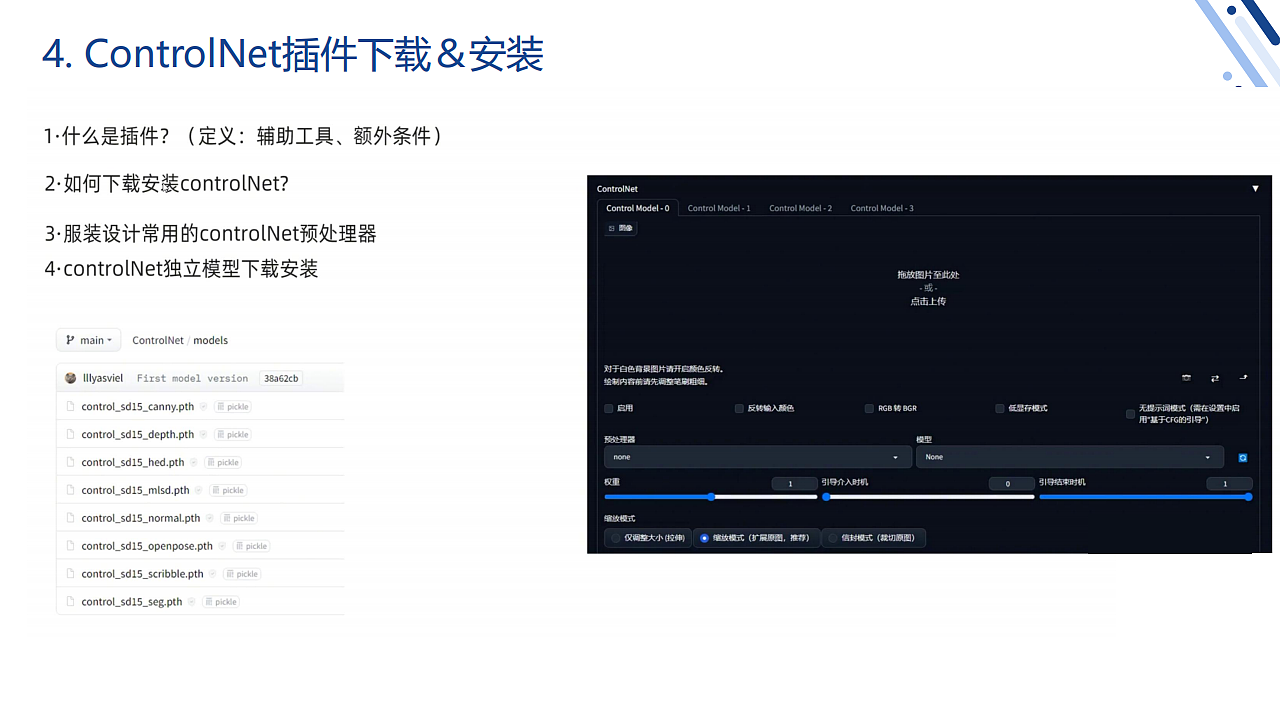Open the 模型 model dropdown

1069,457
